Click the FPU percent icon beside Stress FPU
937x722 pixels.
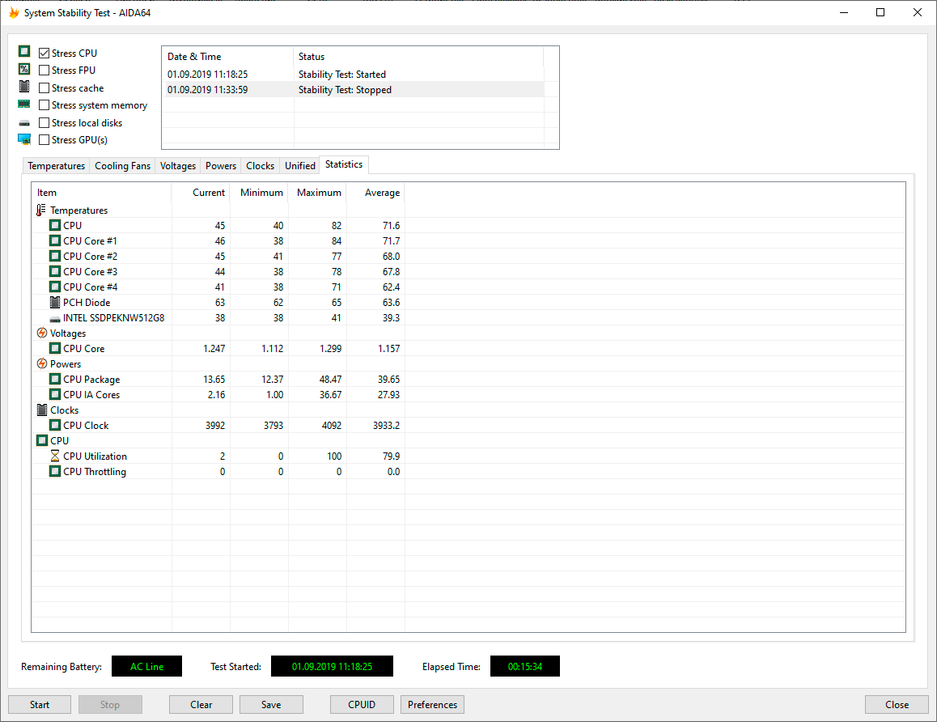click(x=24, y=69)
